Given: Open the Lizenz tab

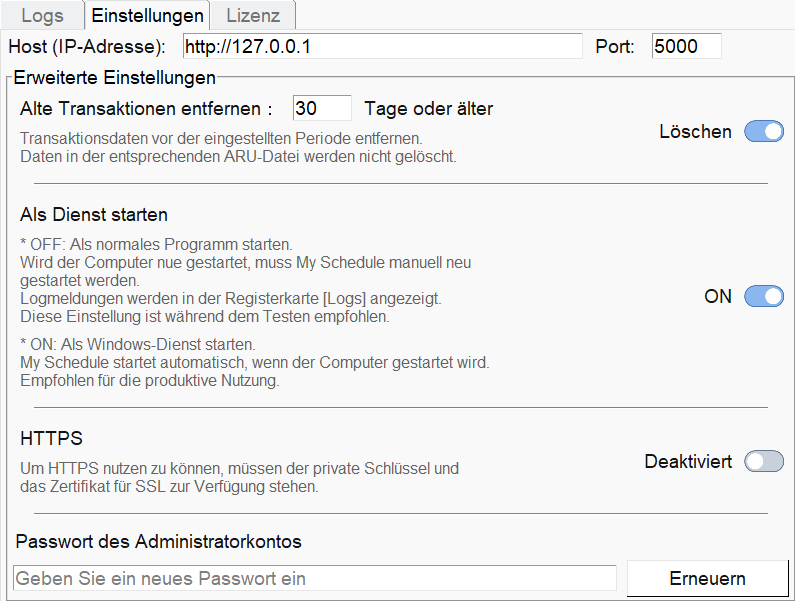Looking at the screenshot, I should (253, 16).
